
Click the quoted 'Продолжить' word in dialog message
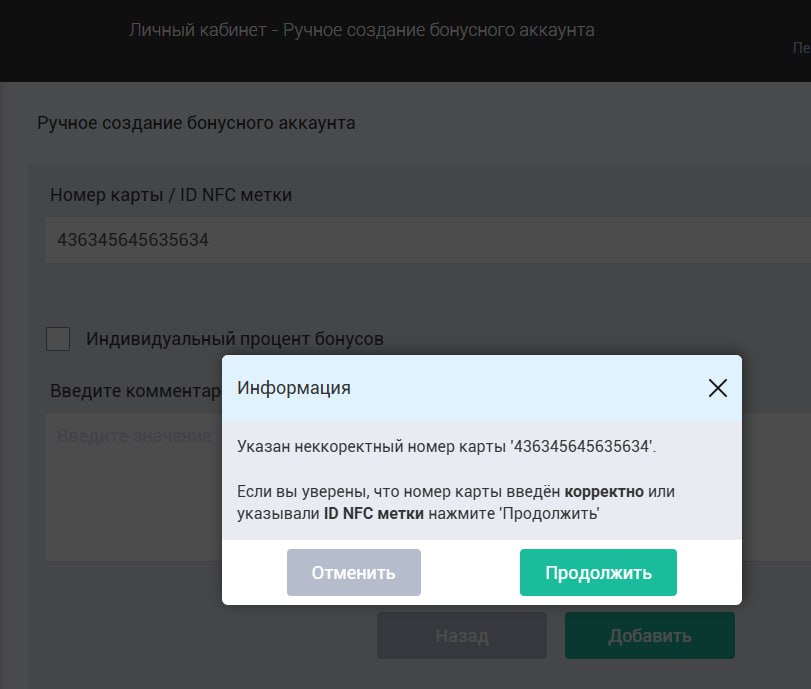pyautogui.click(x=550, y=514)
